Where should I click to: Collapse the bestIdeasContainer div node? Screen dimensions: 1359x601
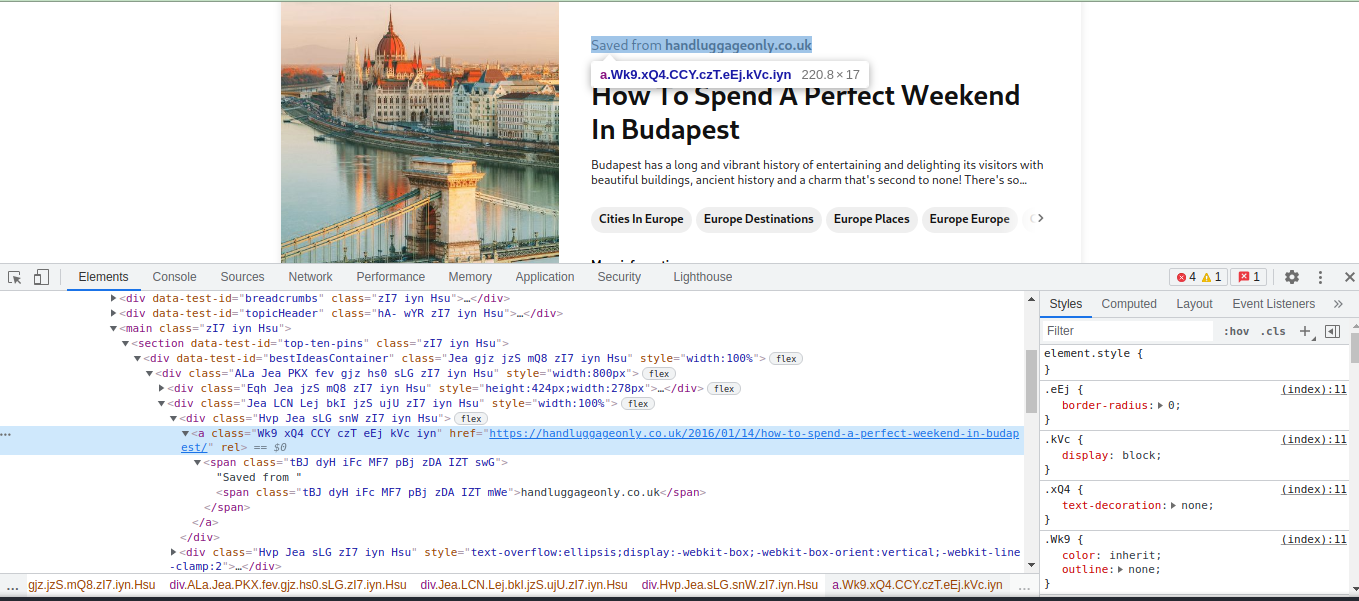[137, 358]
